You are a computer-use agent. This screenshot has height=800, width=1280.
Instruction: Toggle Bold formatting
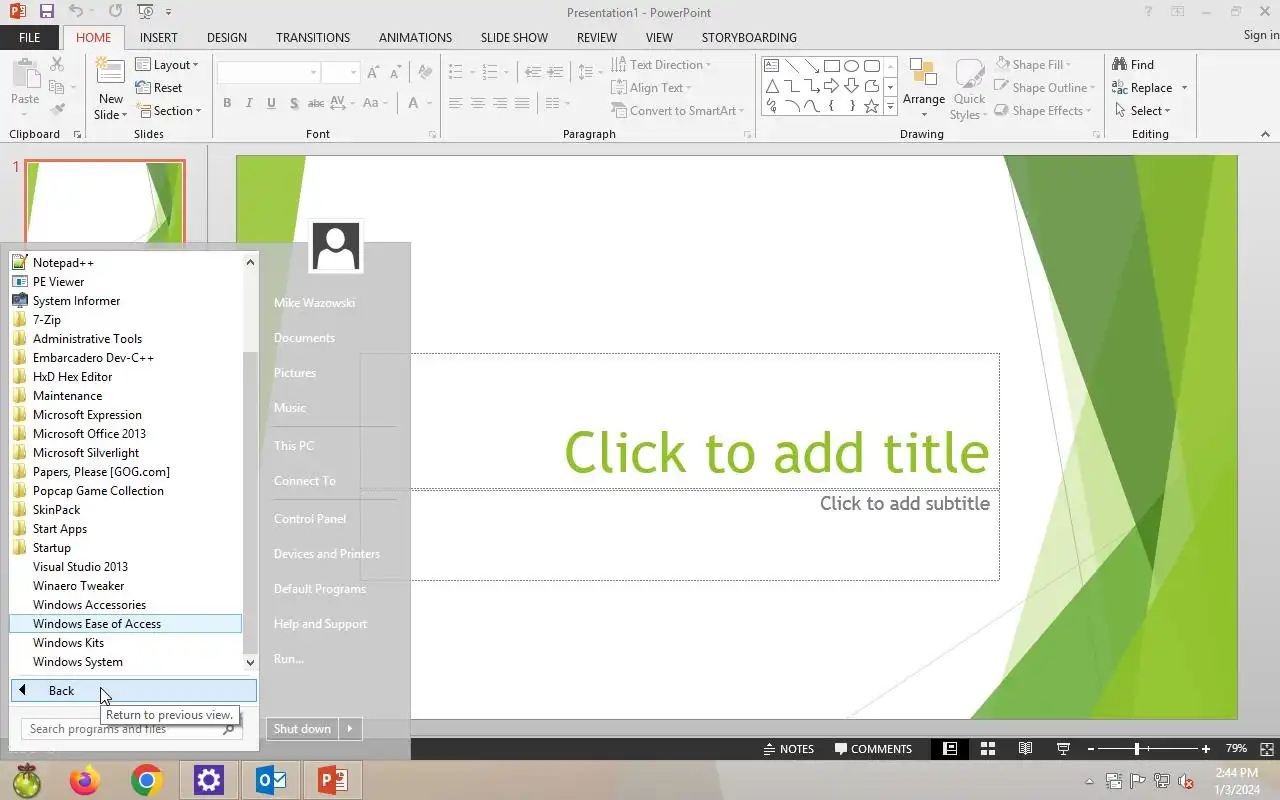(227, 103)
